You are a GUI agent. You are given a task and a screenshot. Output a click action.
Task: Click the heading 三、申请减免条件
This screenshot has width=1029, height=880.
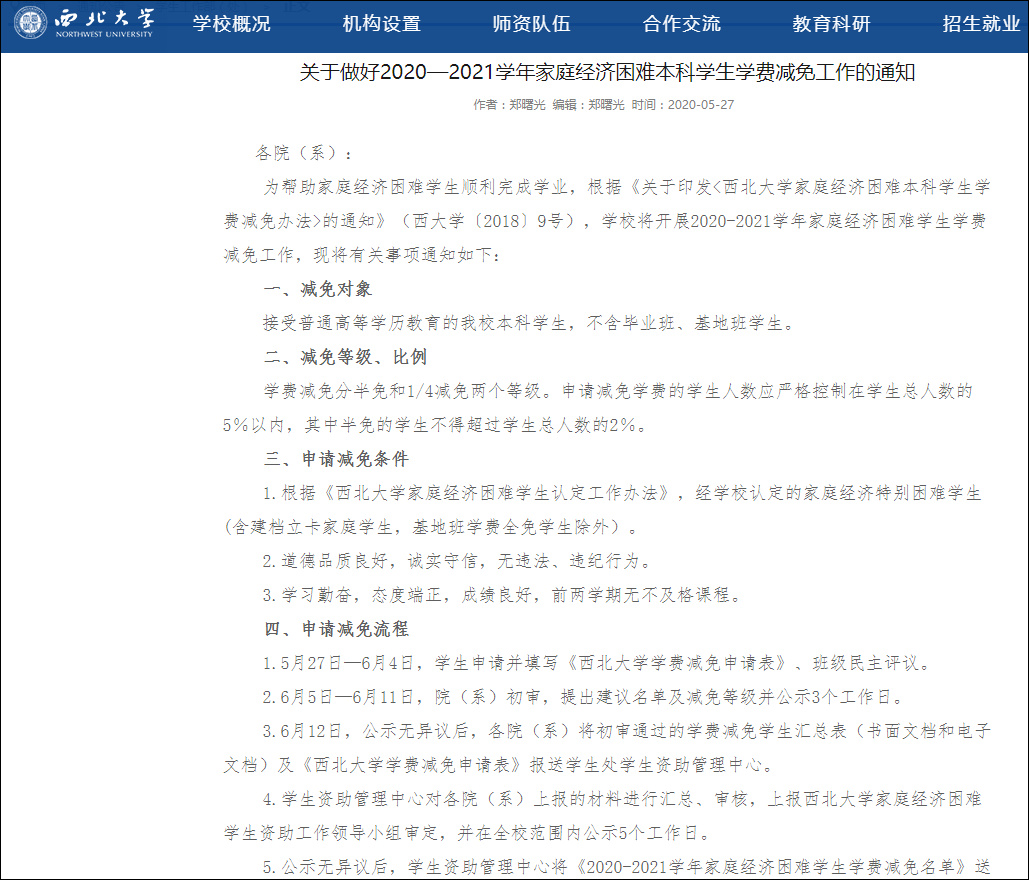[x=336, y=459]
